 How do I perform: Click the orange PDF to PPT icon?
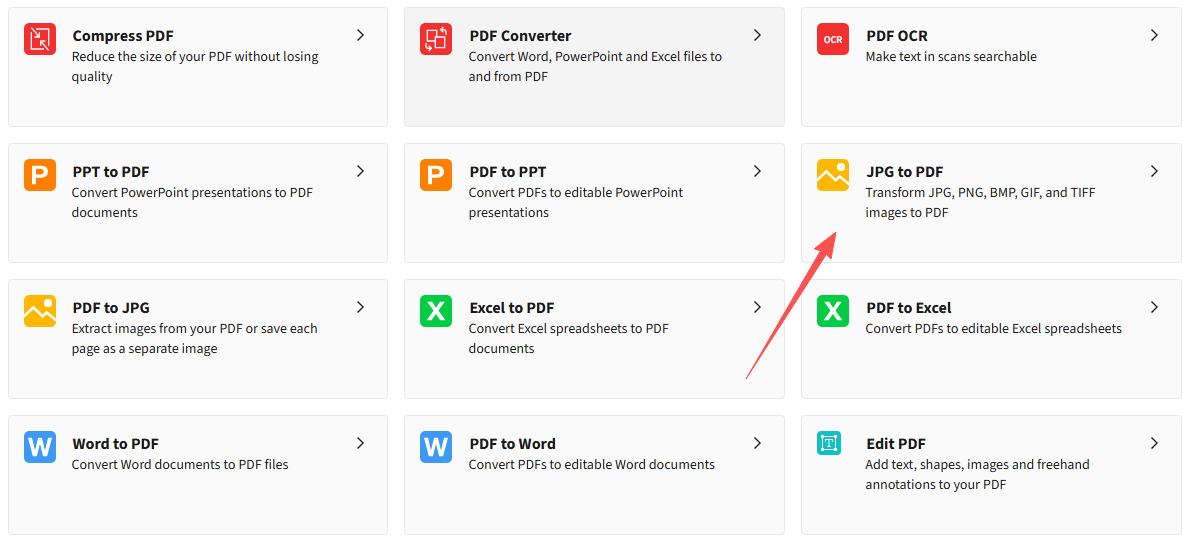coord(436,175)
